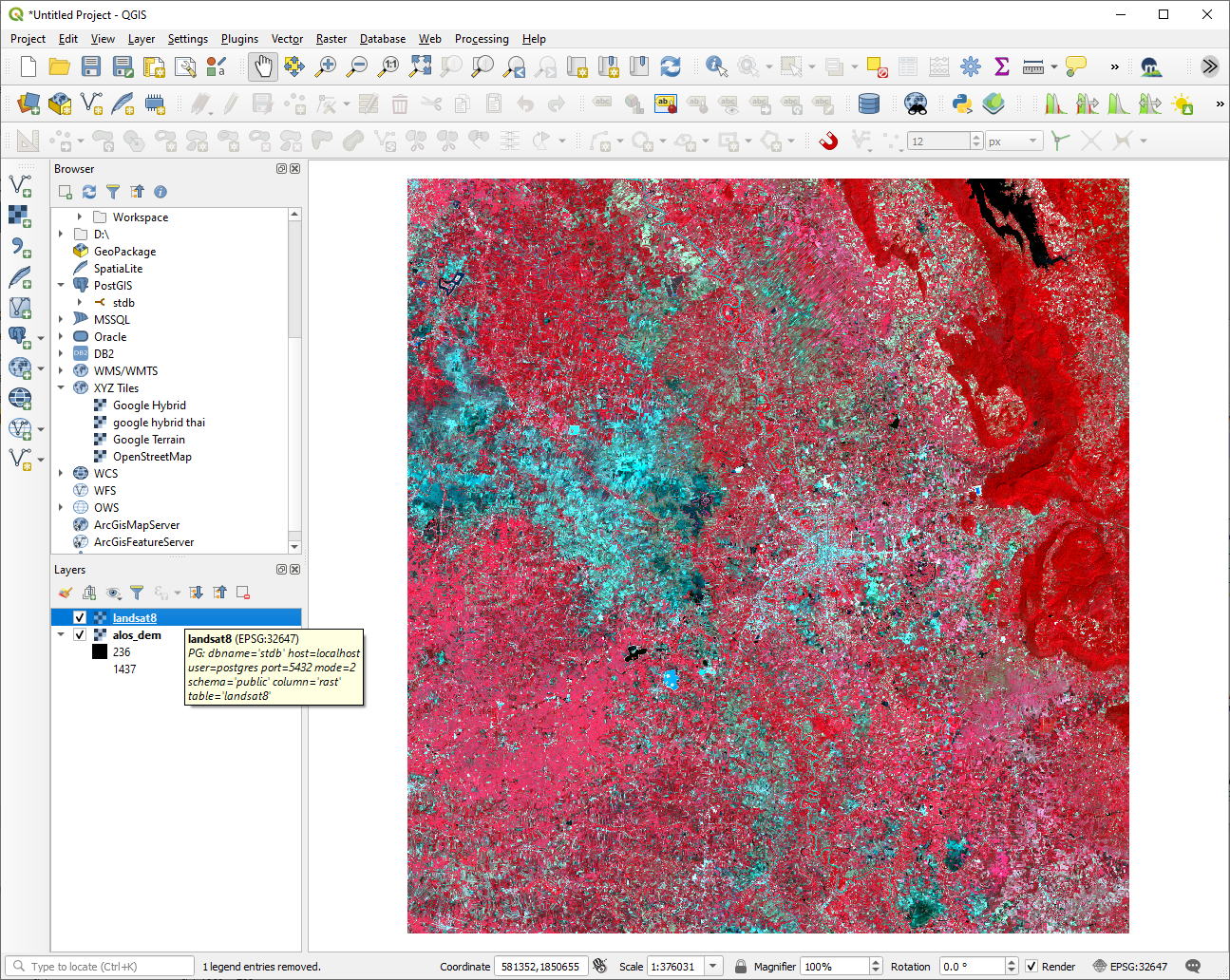Open the Processing menu
The height and width of the screenshot is (980, 1230).
(482, 39)
